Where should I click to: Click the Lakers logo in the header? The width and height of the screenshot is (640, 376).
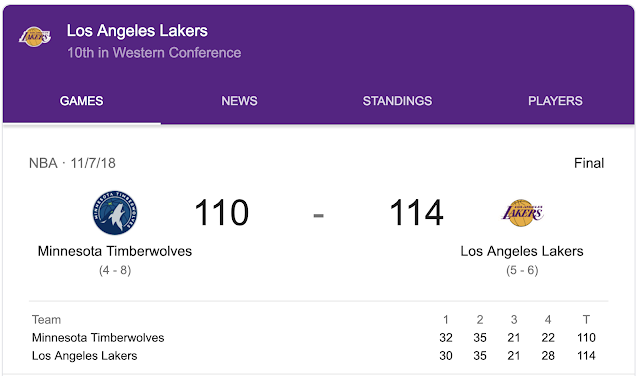point(35,37)
